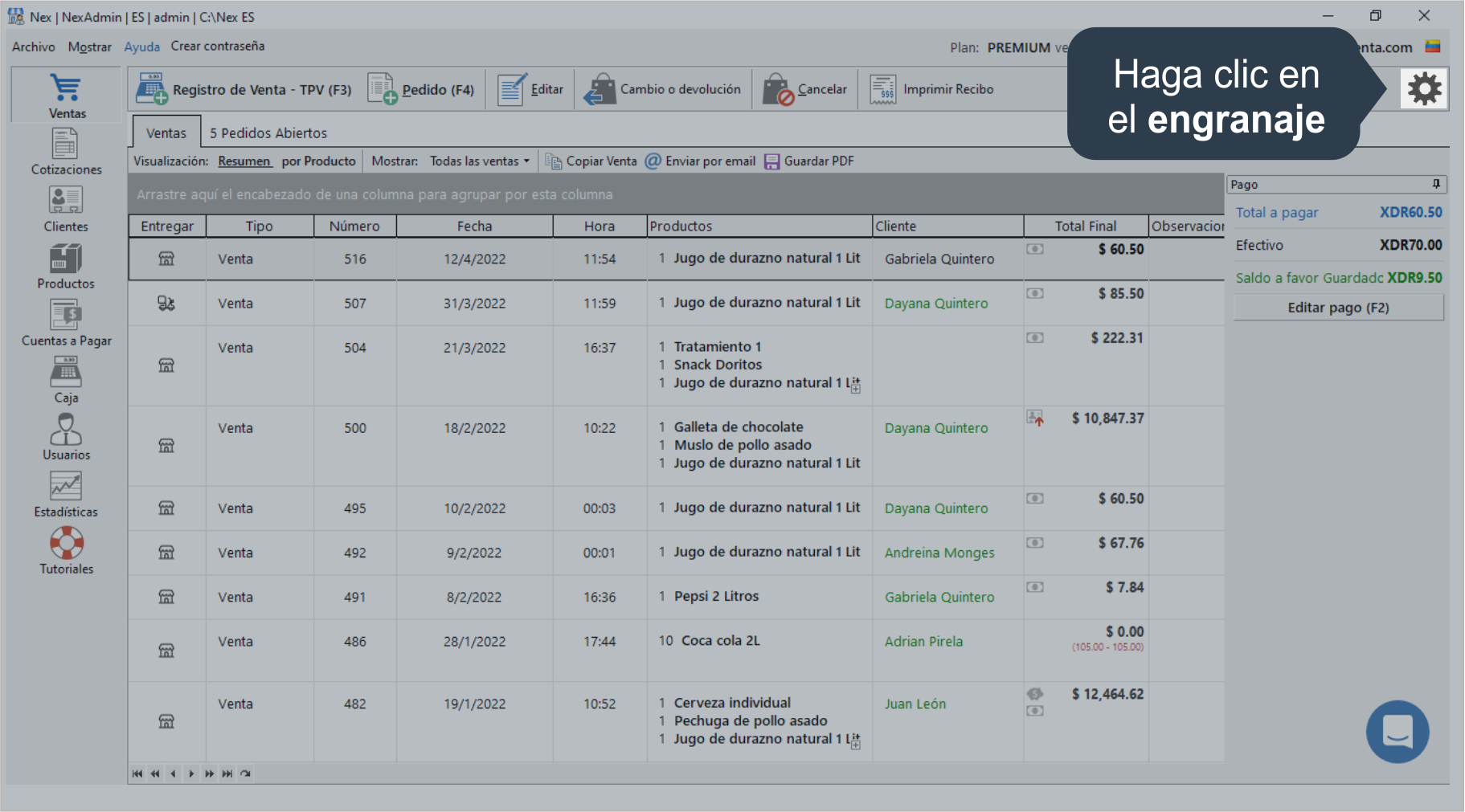The height and width of the screenshot is (812, 1465).
Task: Switch to 5 Pedidos Abiertos tab
Action: (268, 133)
